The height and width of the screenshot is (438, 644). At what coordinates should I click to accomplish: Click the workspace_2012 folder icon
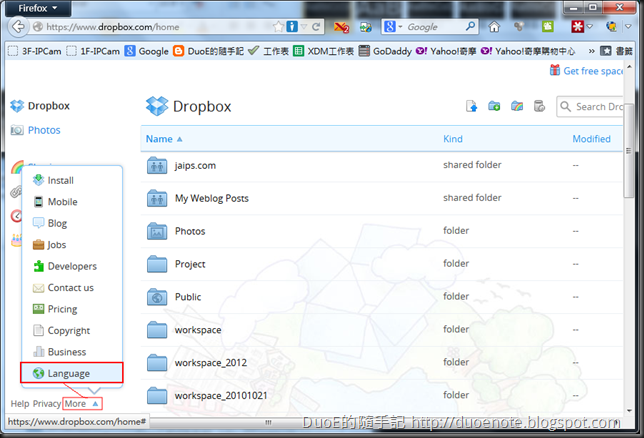157,363
